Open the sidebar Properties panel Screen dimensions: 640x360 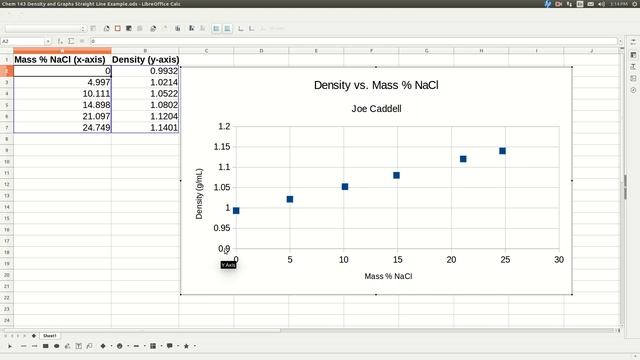[x=633, y=54]
